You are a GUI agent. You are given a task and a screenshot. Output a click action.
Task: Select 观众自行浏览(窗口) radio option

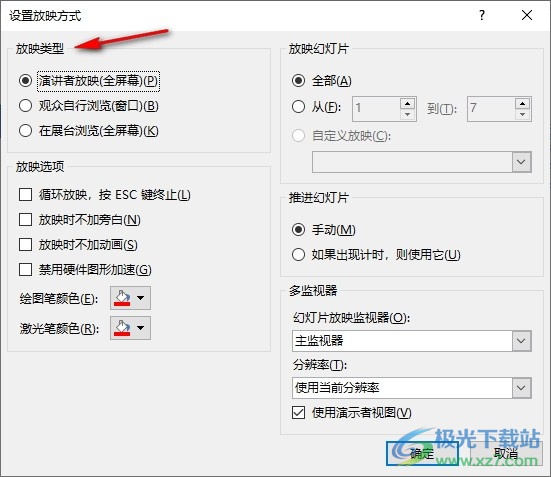tap(26, 105)
